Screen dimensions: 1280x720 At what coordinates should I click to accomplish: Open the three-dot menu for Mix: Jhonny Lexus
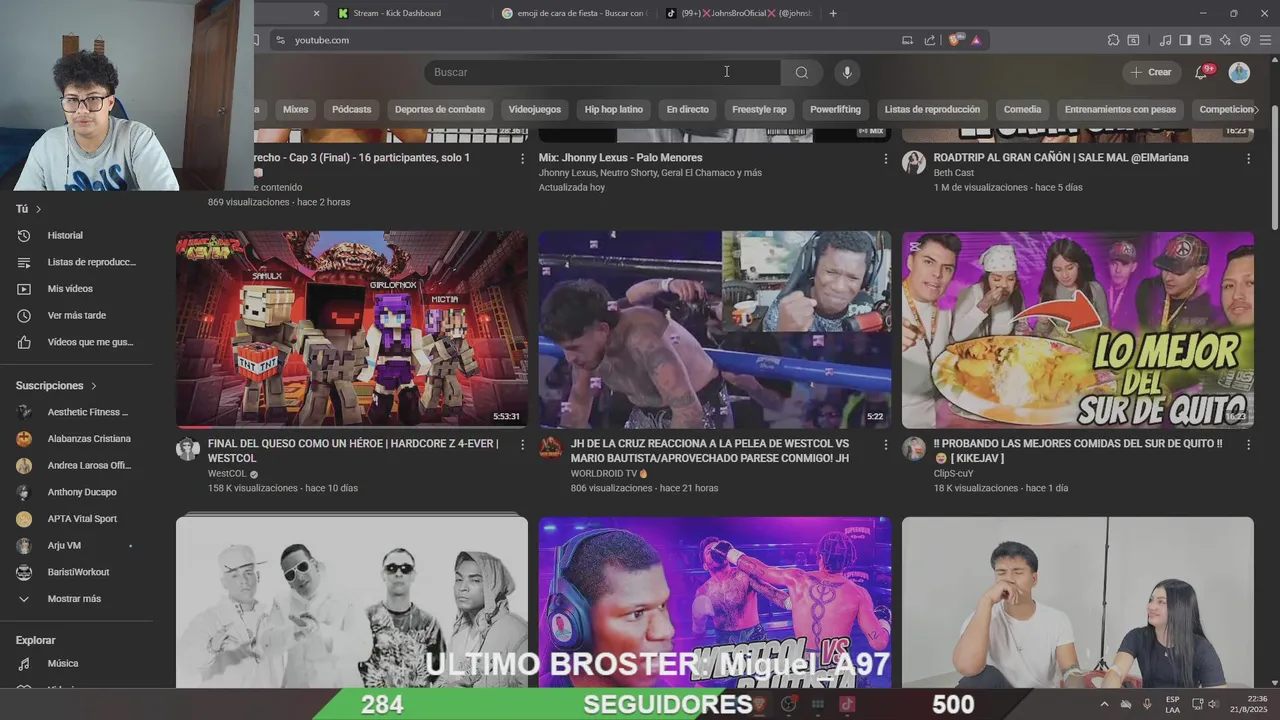885,158
